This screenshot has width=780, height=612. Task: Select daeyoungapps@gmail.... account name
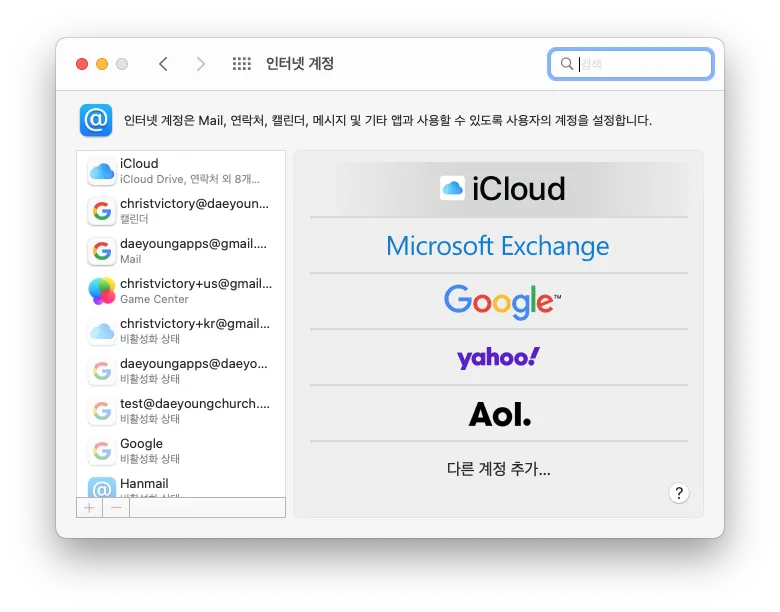coord(194,243)
